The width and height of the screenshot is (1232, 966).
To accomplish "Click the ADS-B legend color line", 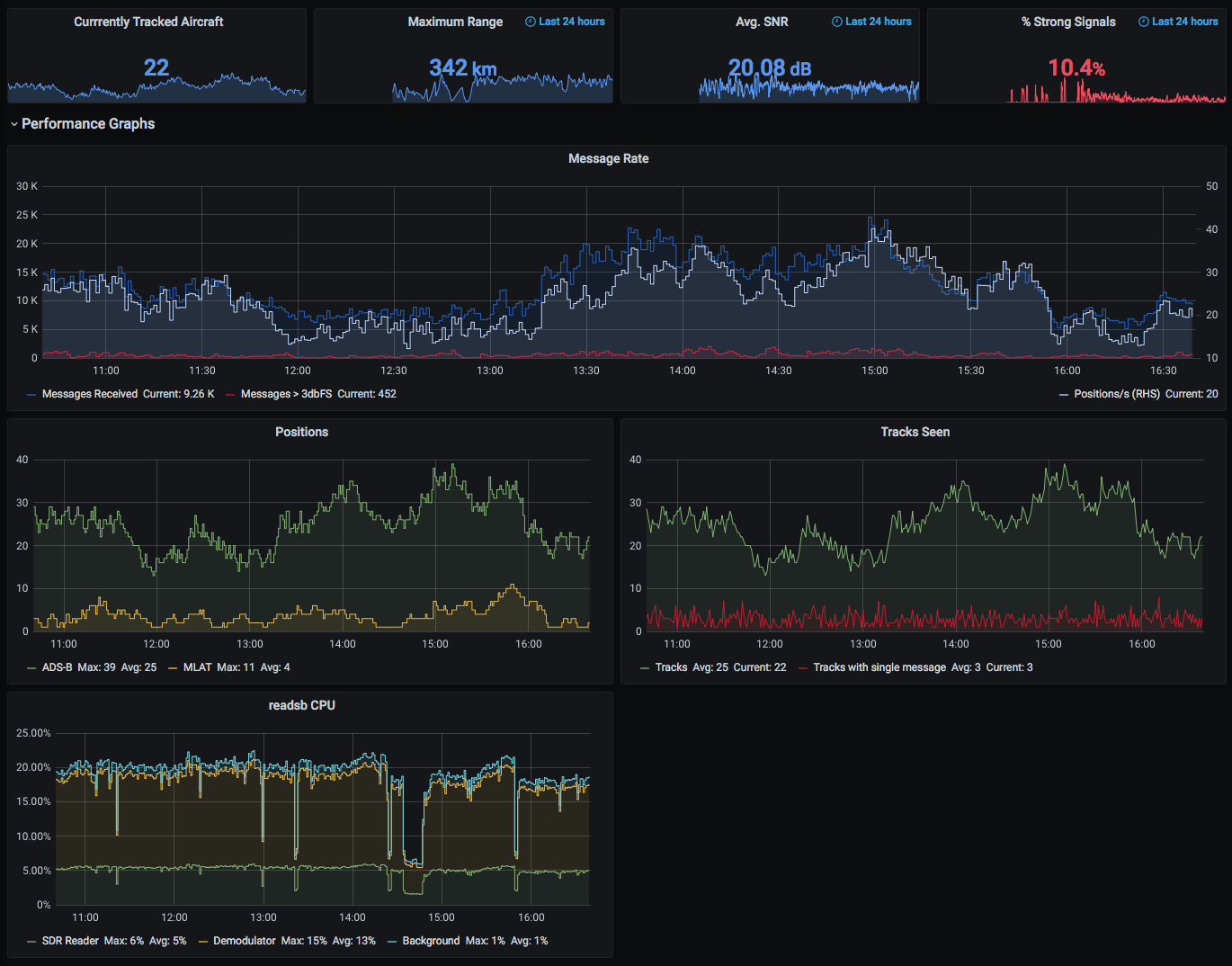I will point(31,668).
